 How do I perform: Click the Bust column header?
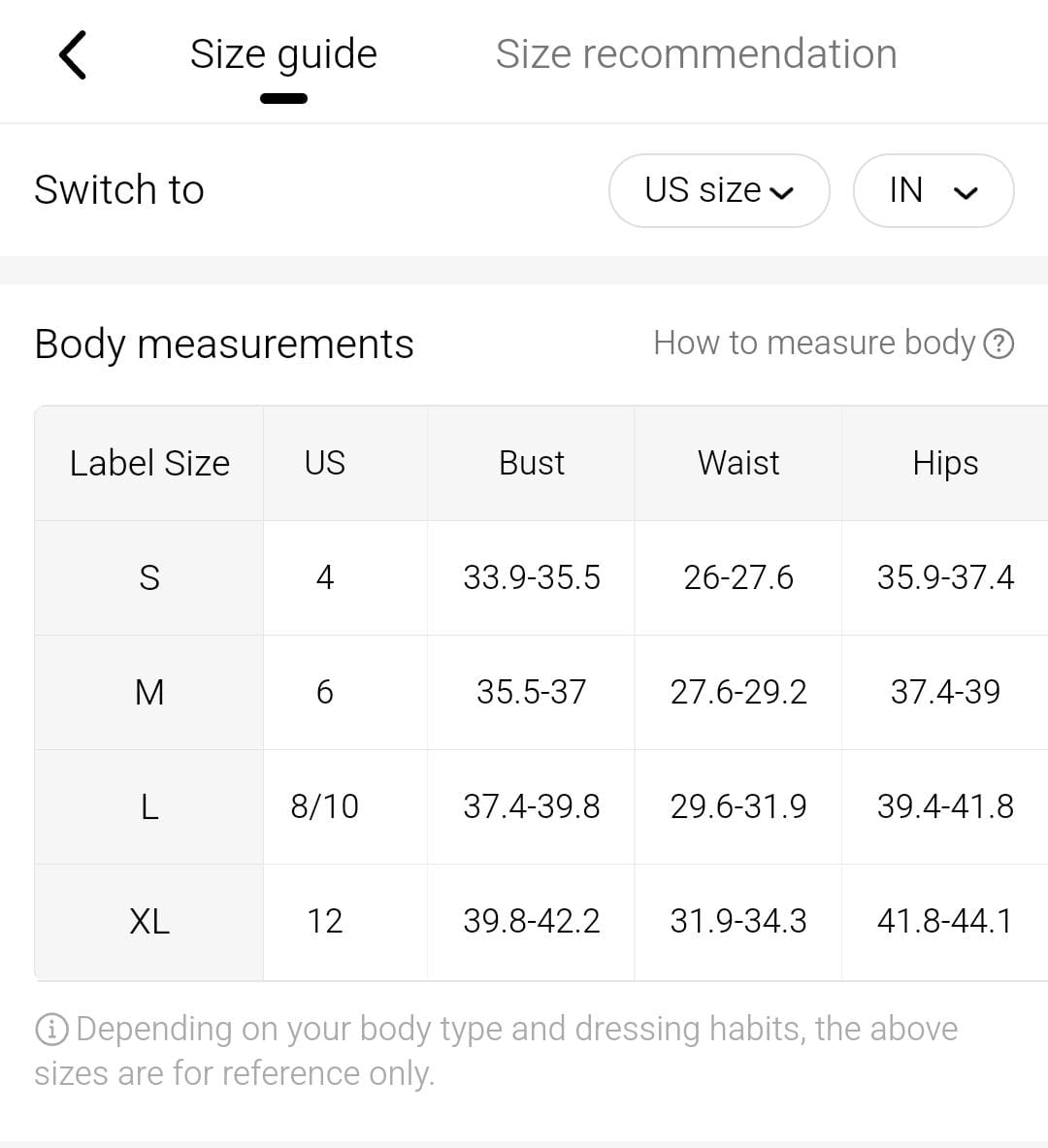(x=531, y=463)
